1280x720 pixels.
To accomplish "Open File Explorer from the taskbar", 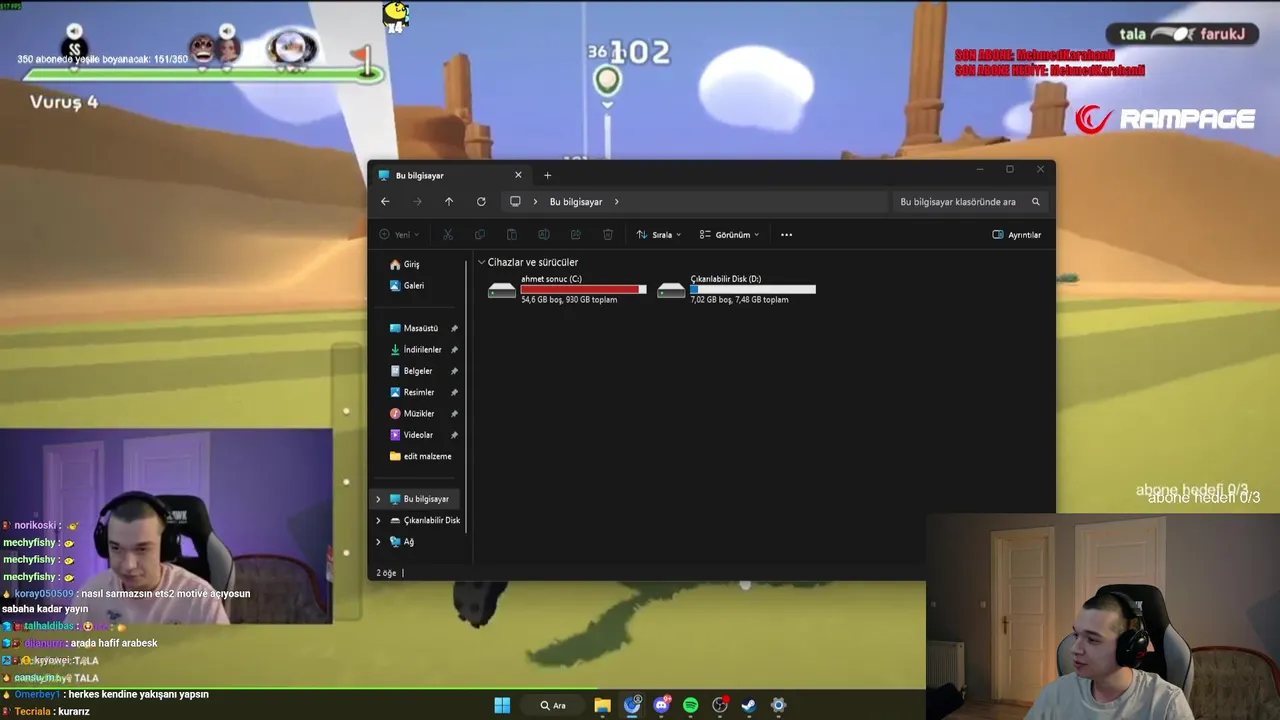I will pos(602,705).
